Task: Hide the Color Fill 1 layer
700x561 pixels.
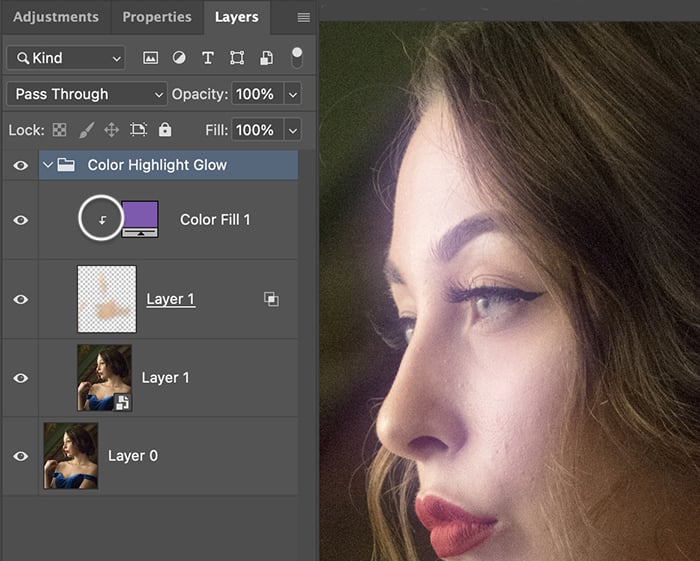Action: 21,220
